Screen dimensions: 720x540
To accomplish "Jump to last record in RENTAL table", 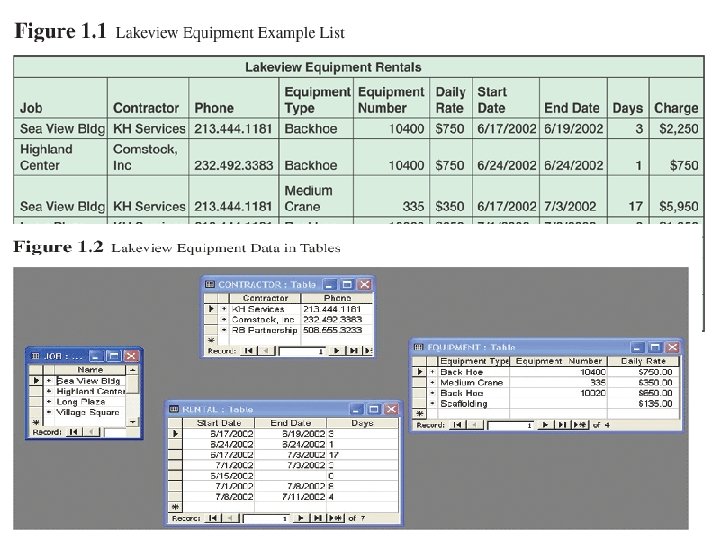I will tap(317, 518).
